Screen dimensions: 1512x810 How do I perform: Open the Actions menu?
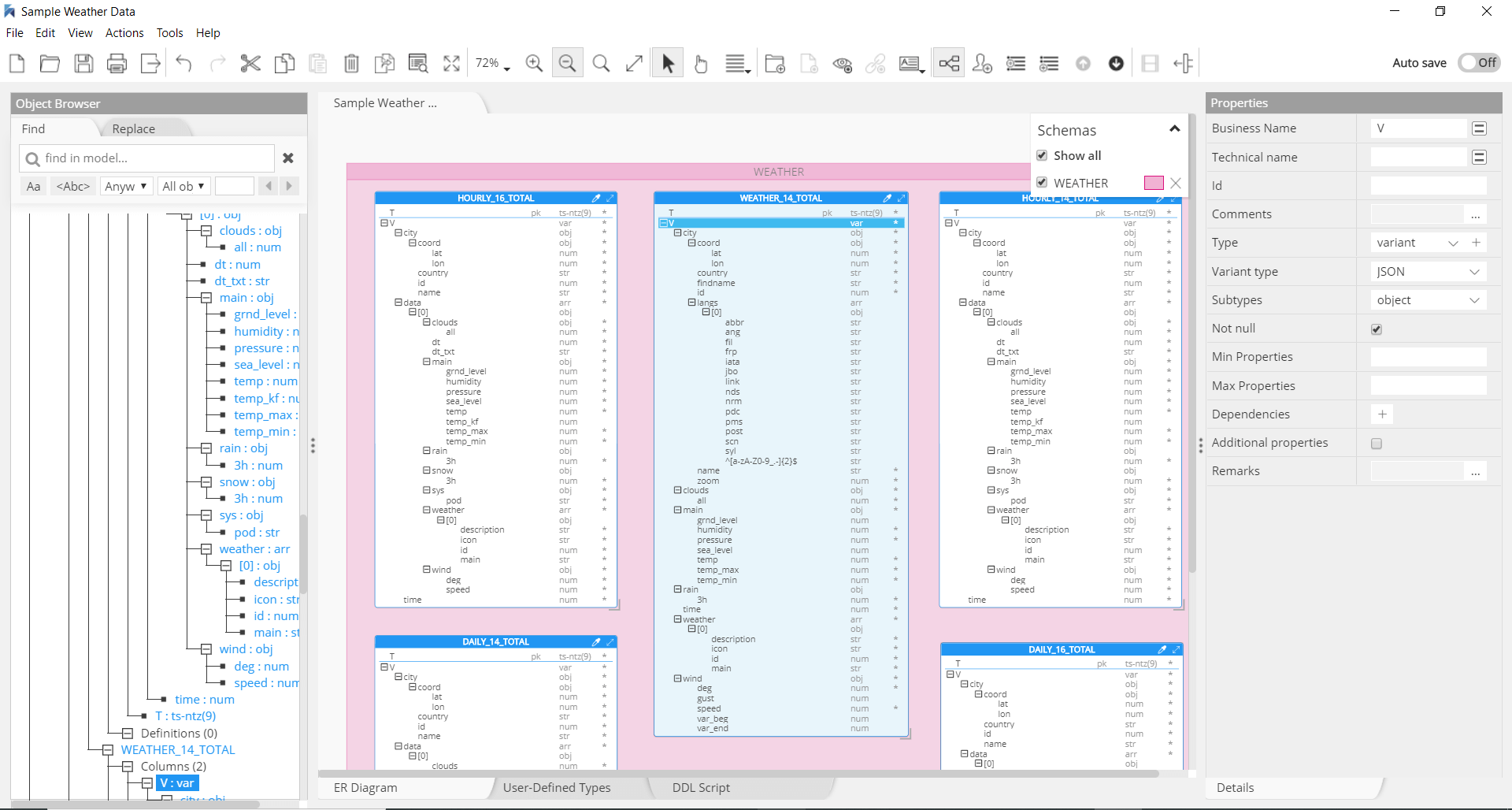point(124,32)
